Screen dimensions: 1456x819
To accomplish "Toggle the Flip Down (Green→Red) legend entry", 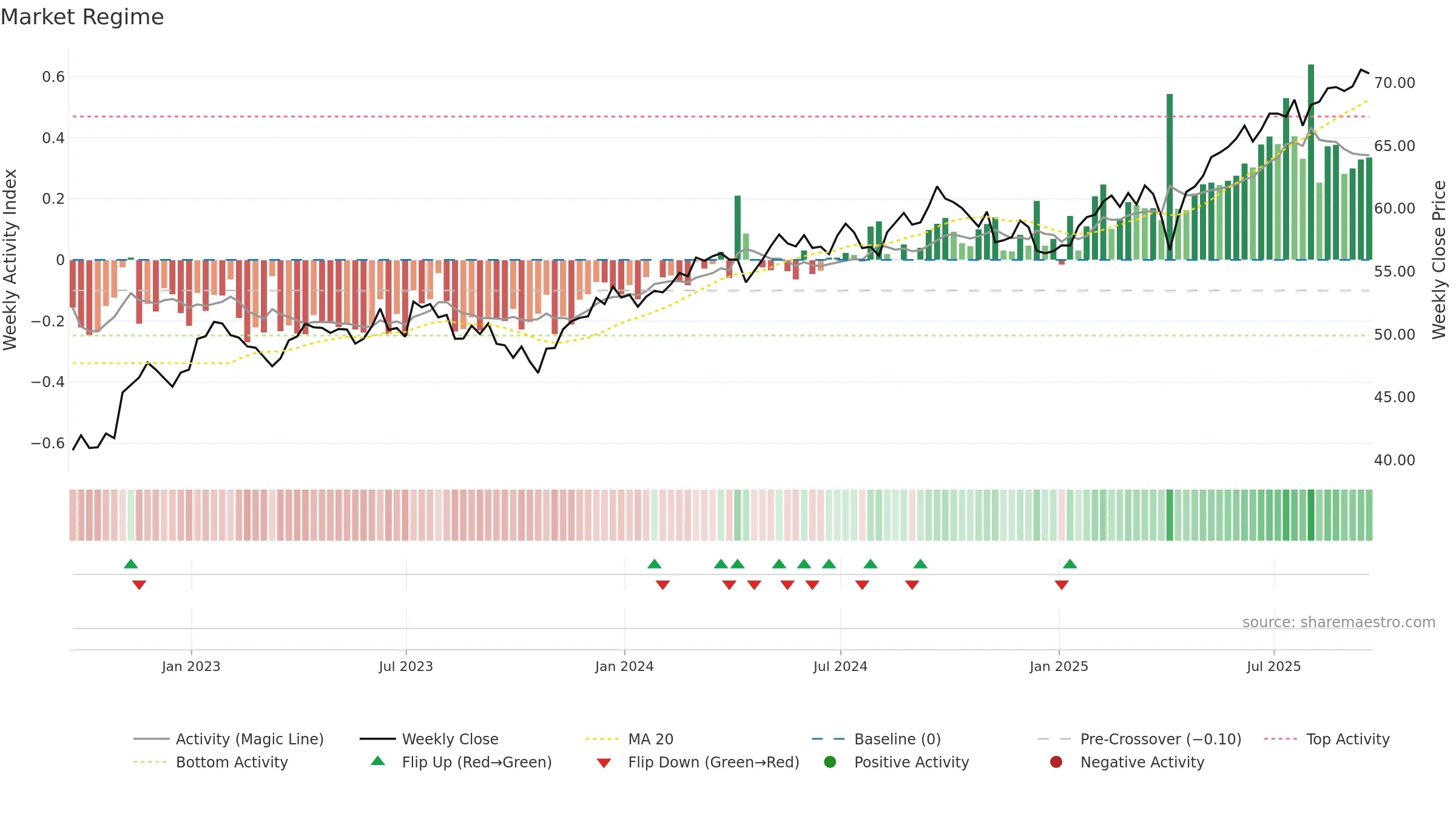I will click(698, 762).
